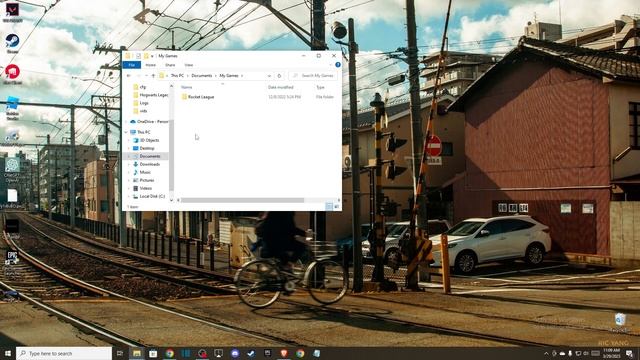Click the taskbar Type here to search box
This screenshot has width=640, height=360.
(x=64, y=353)
